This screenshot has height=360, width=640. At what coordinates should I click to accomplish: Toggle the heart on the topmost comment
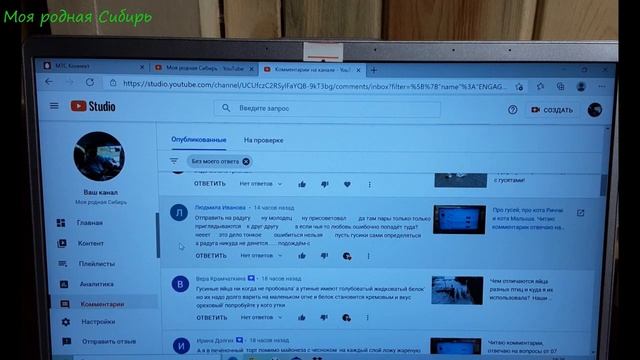pyautogui.click(x=347, y=184)
